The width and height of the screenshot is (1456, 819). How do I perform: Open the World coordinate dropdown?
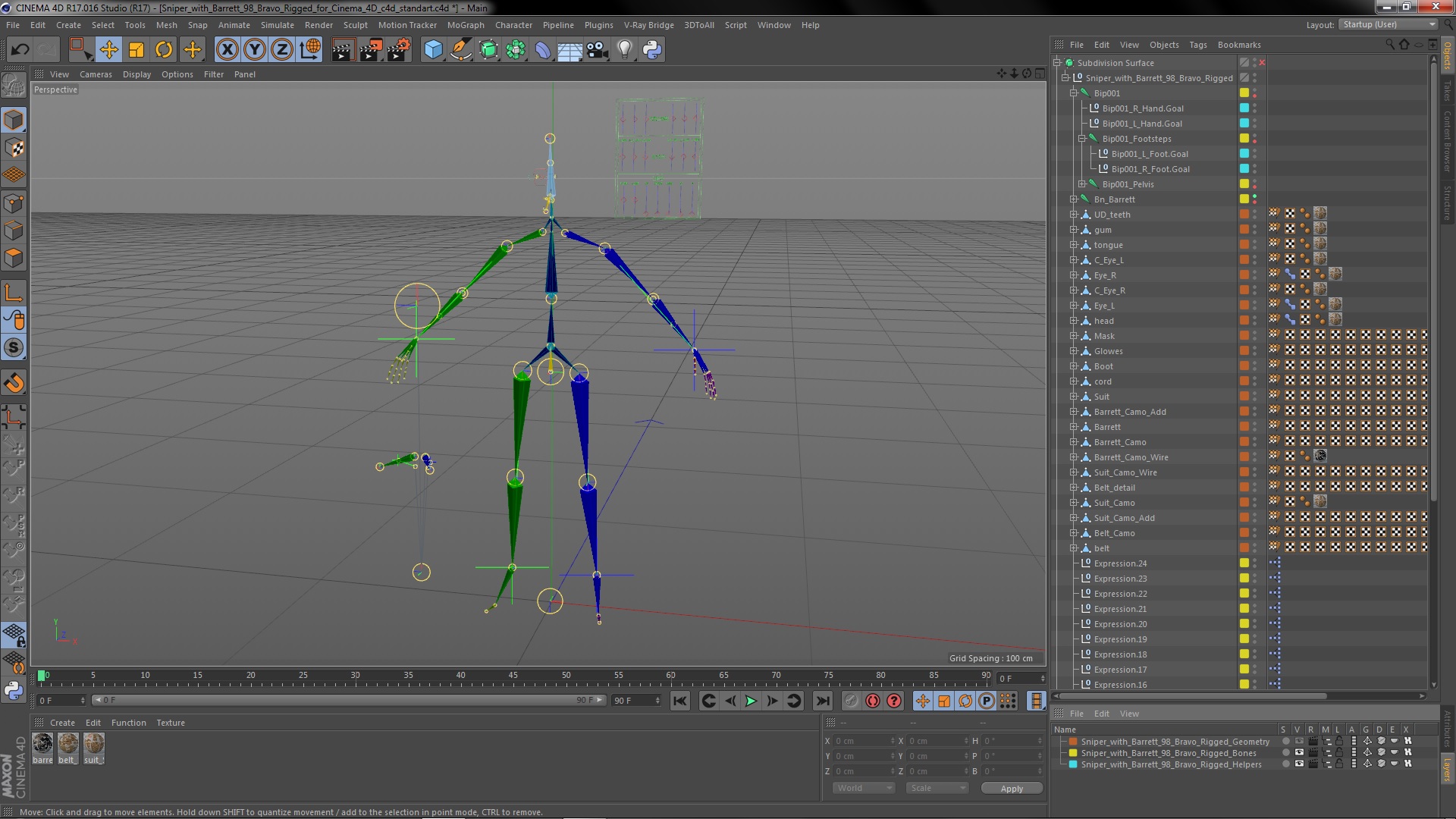click(864, 789)
